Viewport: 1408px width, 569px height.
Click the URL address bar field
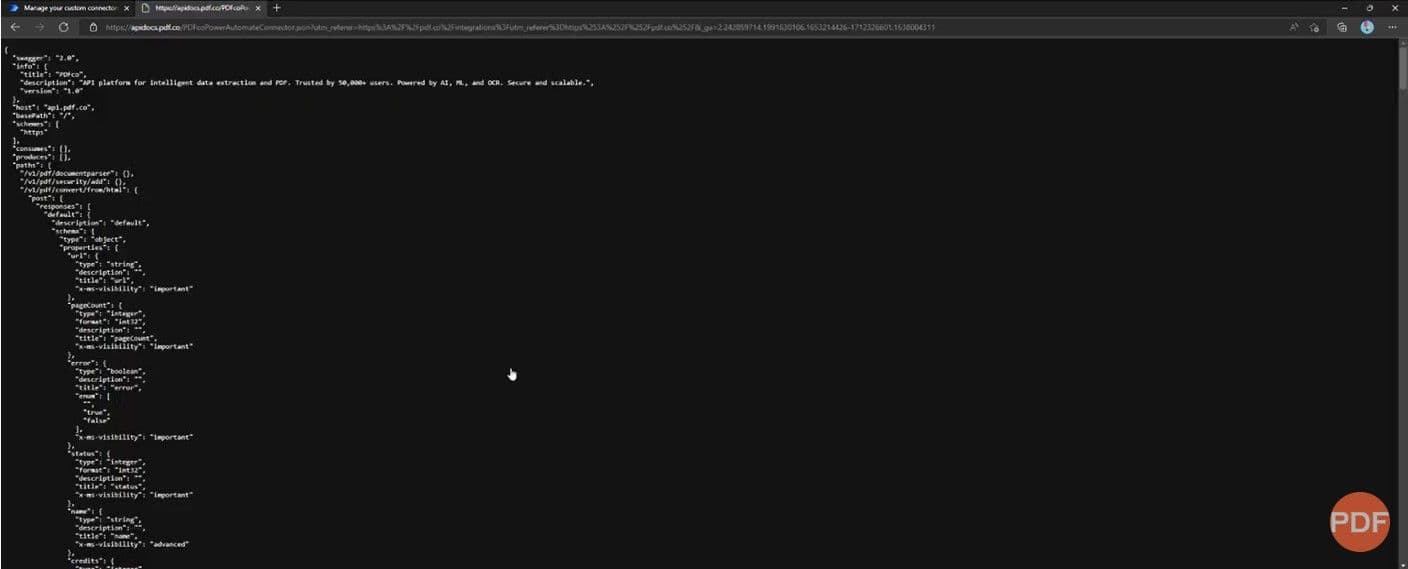[600, 27]
